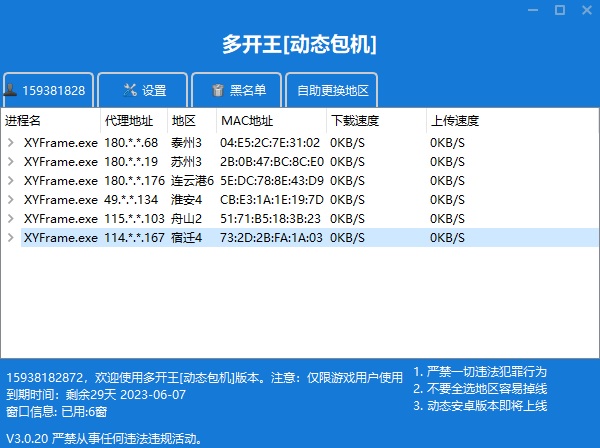Sort by 下载速度 column header
Screen dimensions: 600x448
point(355,120)
